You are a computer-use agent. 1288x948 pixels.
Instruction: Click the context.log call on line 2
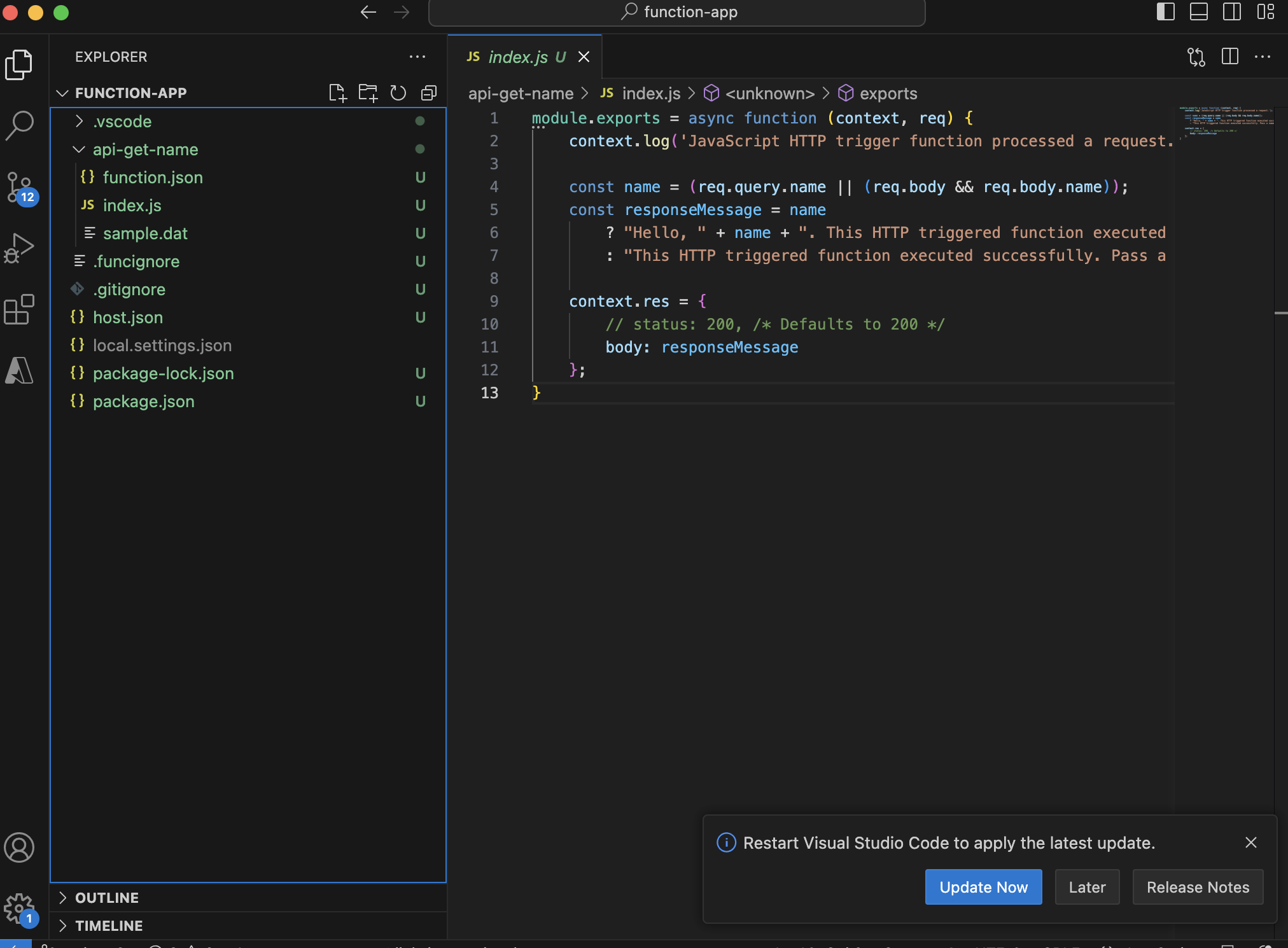[x=619, y=141]
